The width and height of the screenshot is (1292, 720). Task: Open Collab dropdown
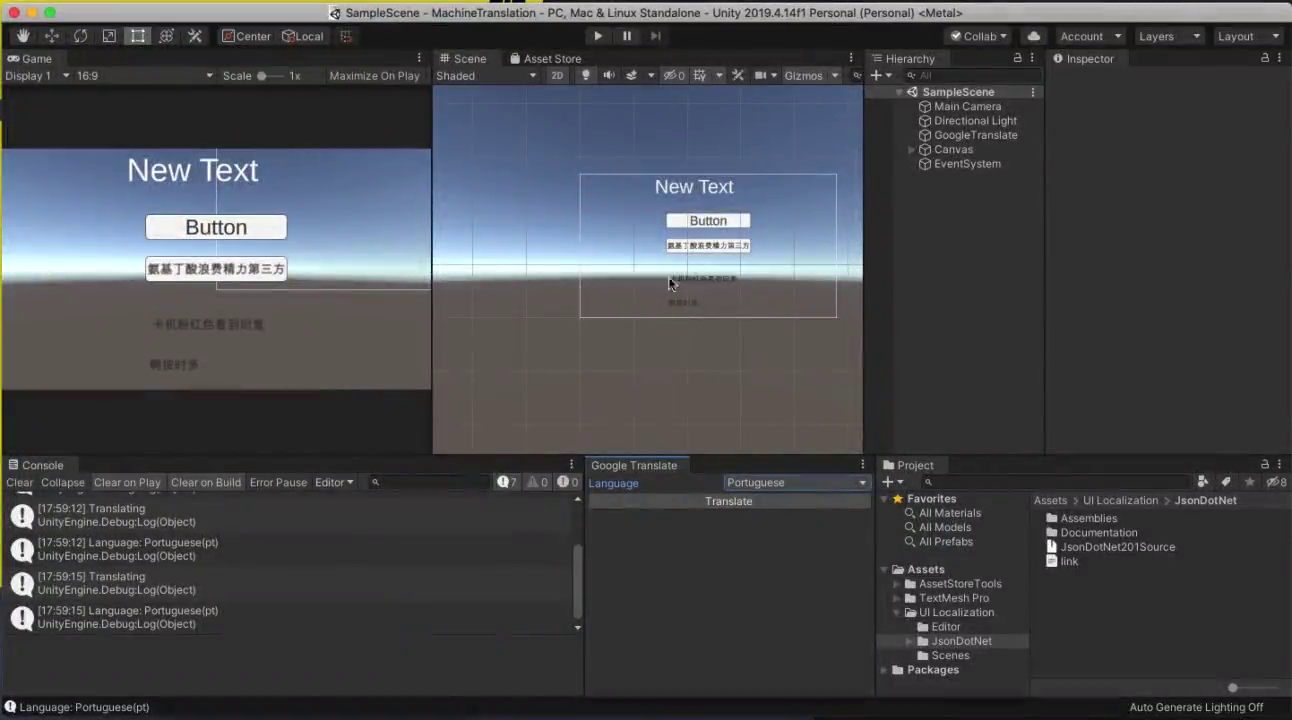click(979, 36)
